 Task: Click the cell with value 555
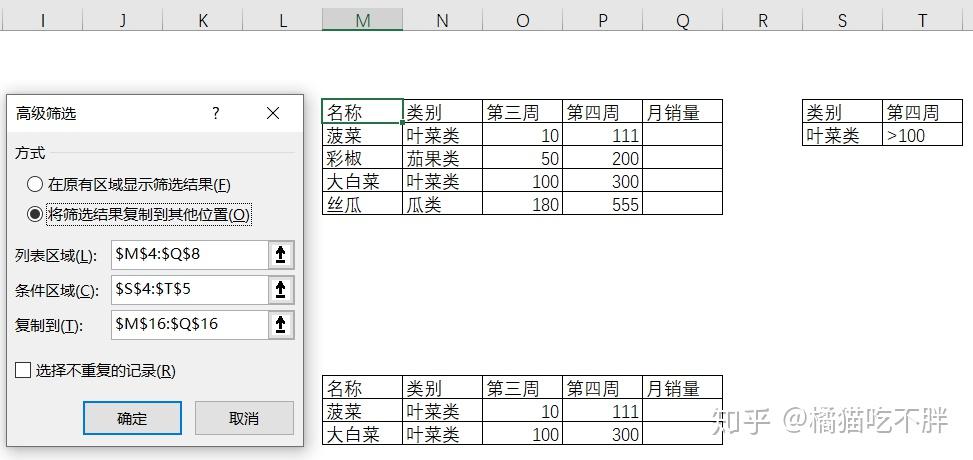(603, 204)
